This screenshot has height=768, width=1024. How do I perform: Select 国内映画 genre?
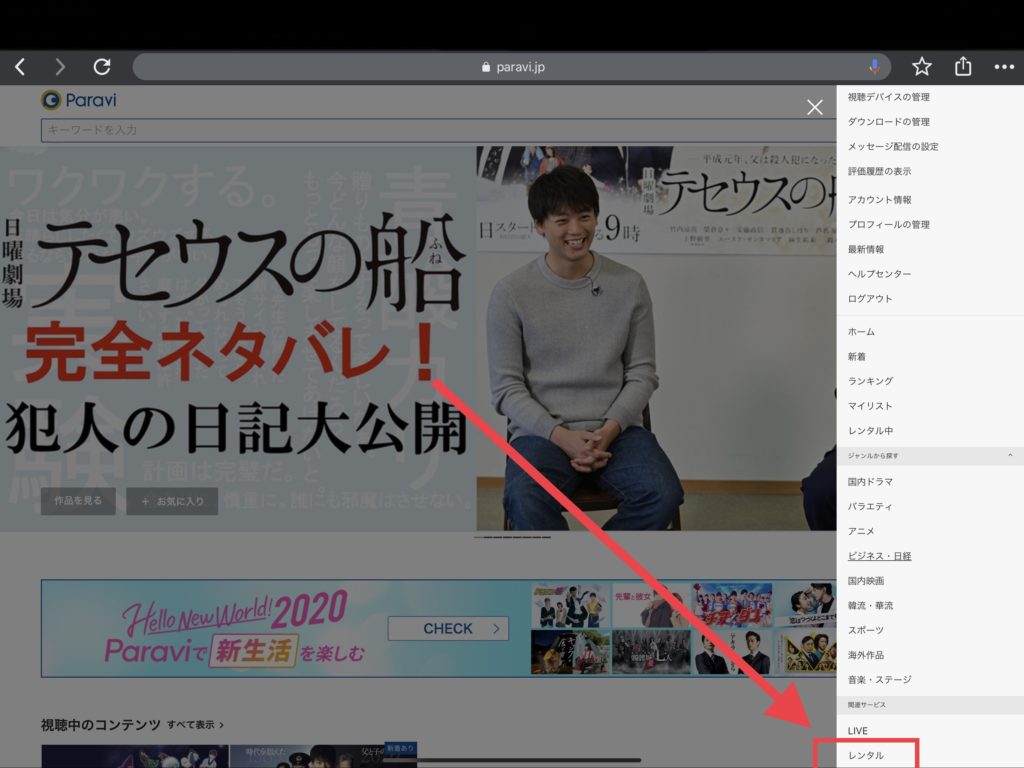[x=865, y=581]
